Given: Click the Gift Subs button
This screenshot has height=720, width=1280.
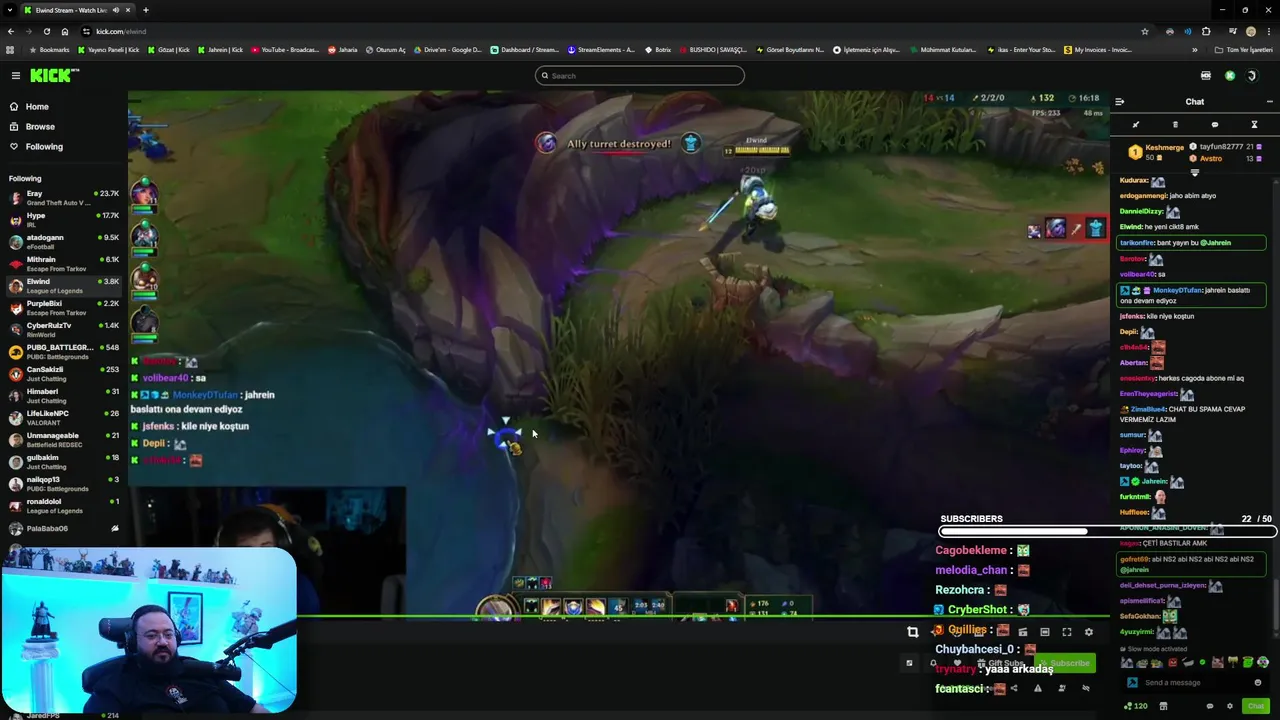Looking at the screenshot, I should 1002,663.
